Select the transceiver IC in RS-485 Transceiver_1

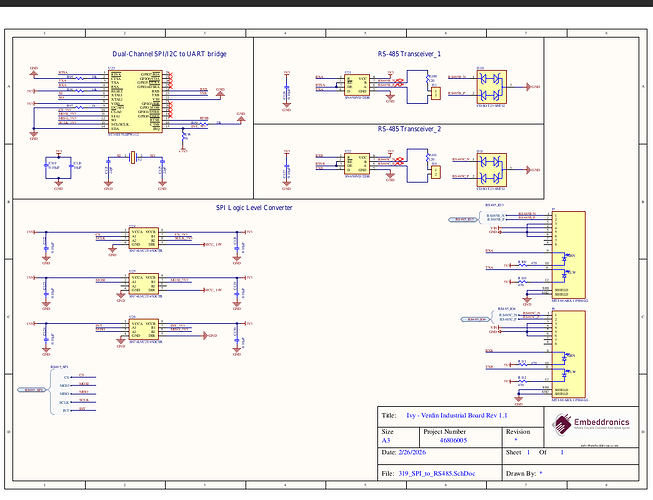tap(357, 85)
